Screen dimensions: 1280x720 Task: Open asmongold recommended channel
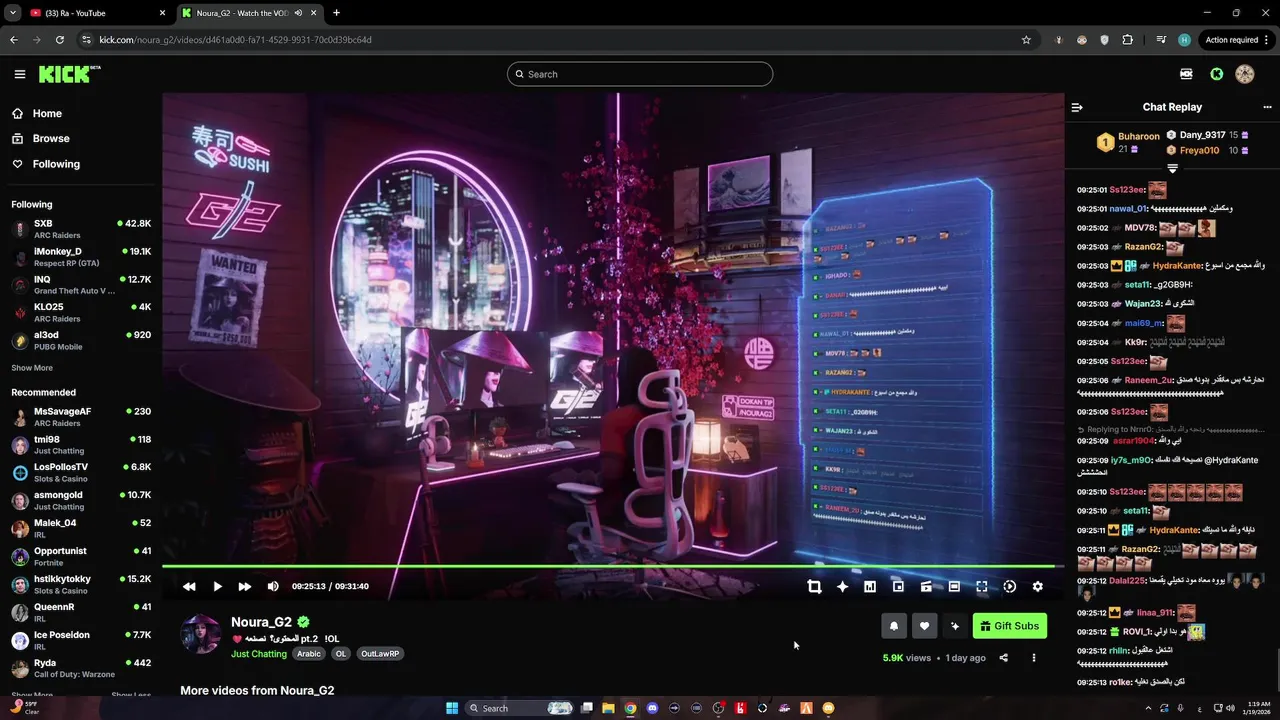pyautogui.click(x=82, y=500)
